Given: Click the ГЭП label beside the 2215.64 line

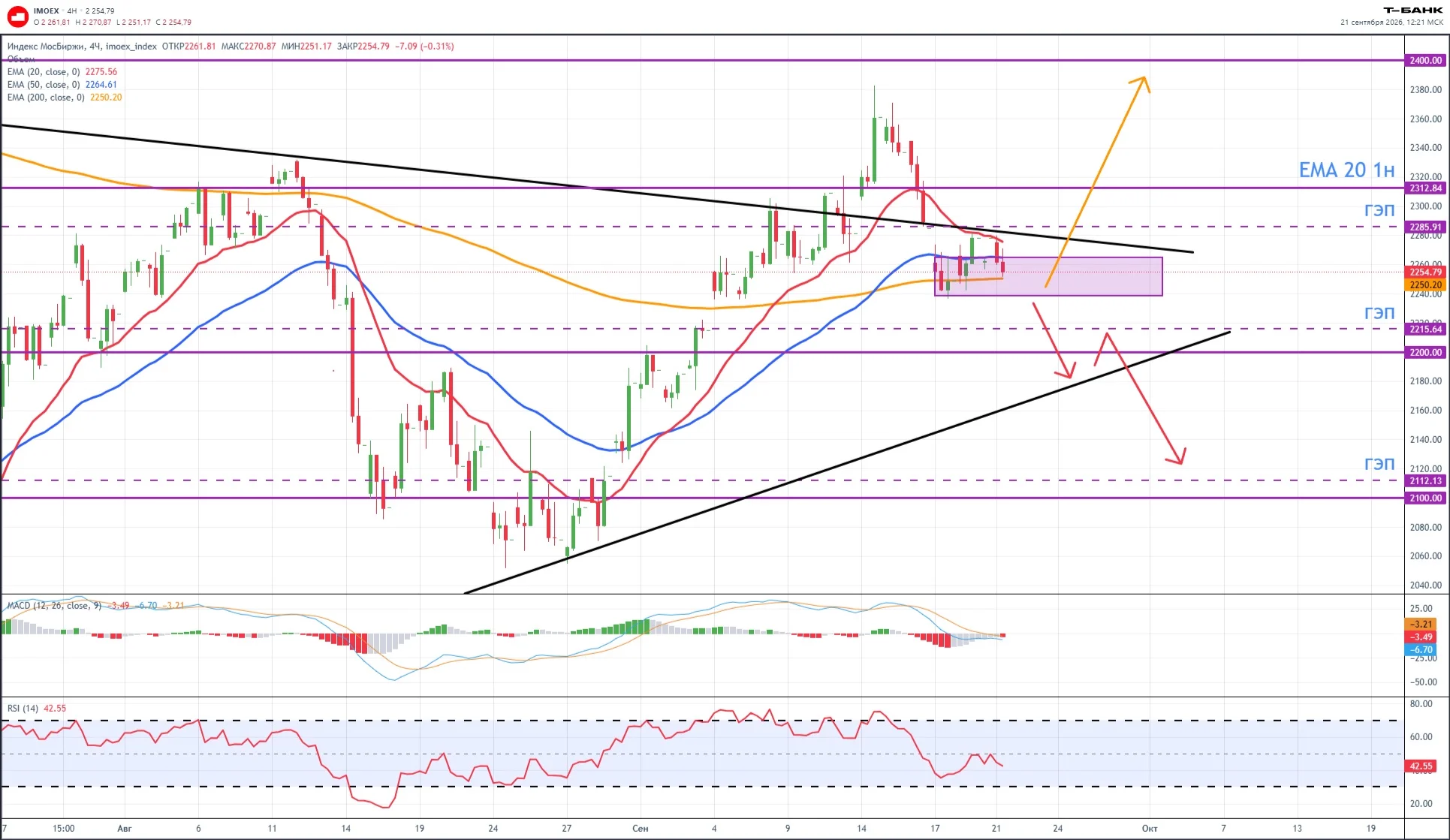Looking at the screenshot, I should [1379, 313].
